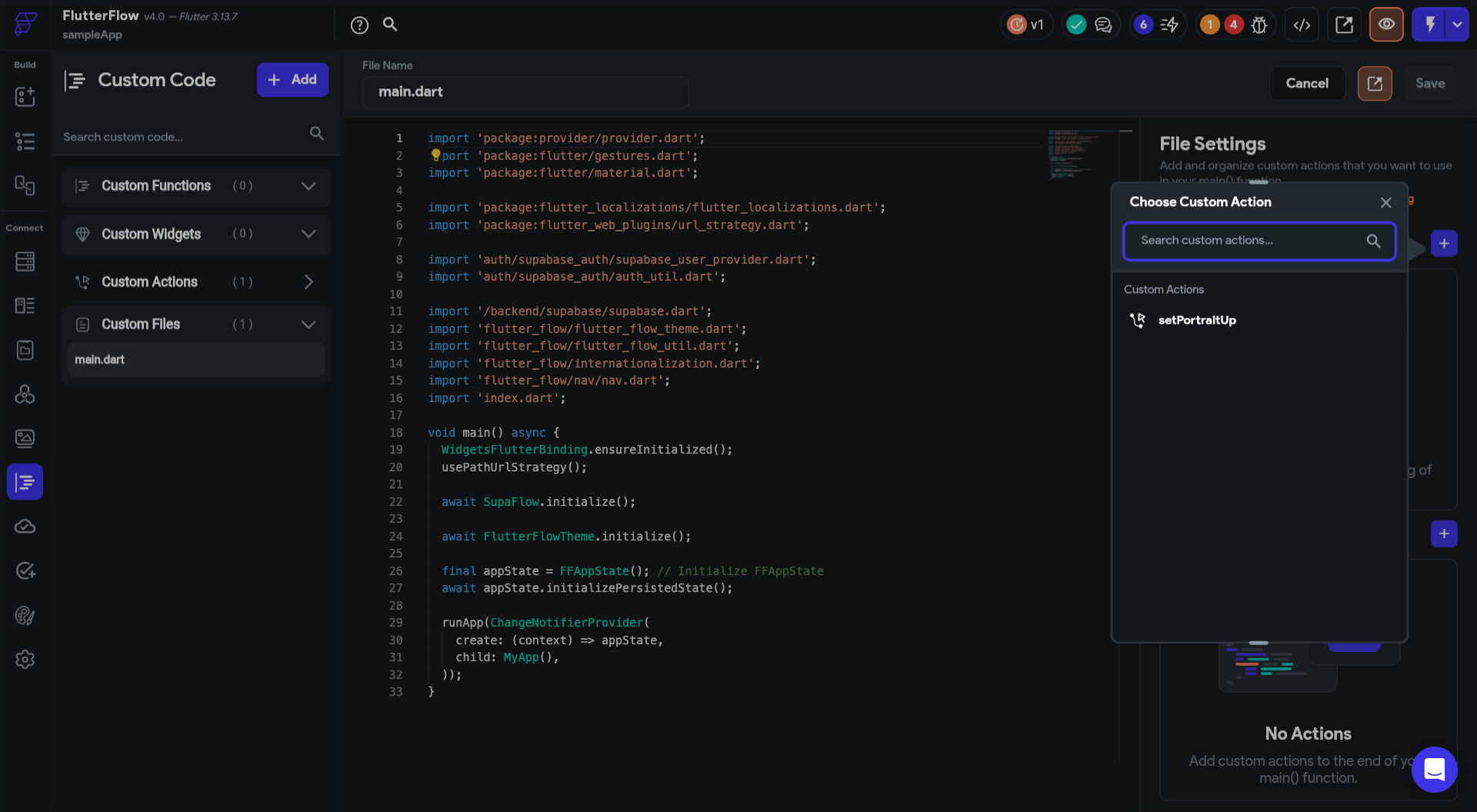This screenshot has width=1477, height=812.
Task: Click the Add custom code button
Action: coord(292,80)
